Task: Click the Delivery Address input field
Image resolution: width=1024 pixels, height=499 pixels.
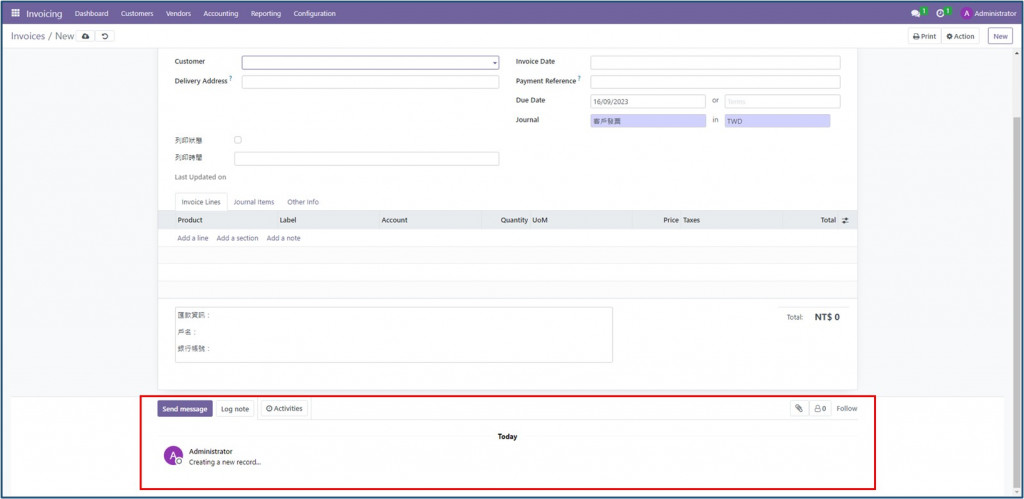Action: pyautogui.click(x=370, y=82)
